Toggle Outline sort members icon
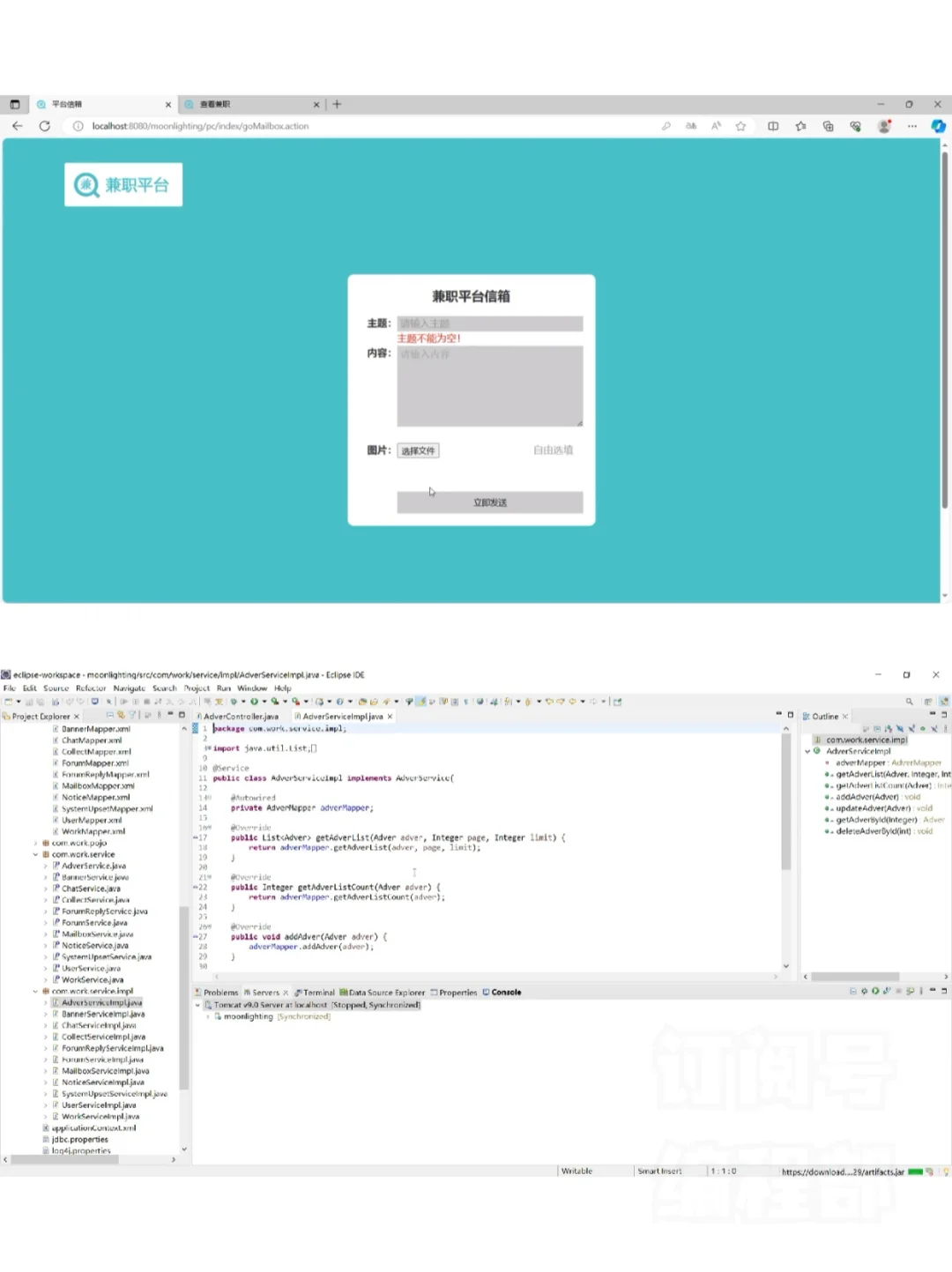 (889, 729)
